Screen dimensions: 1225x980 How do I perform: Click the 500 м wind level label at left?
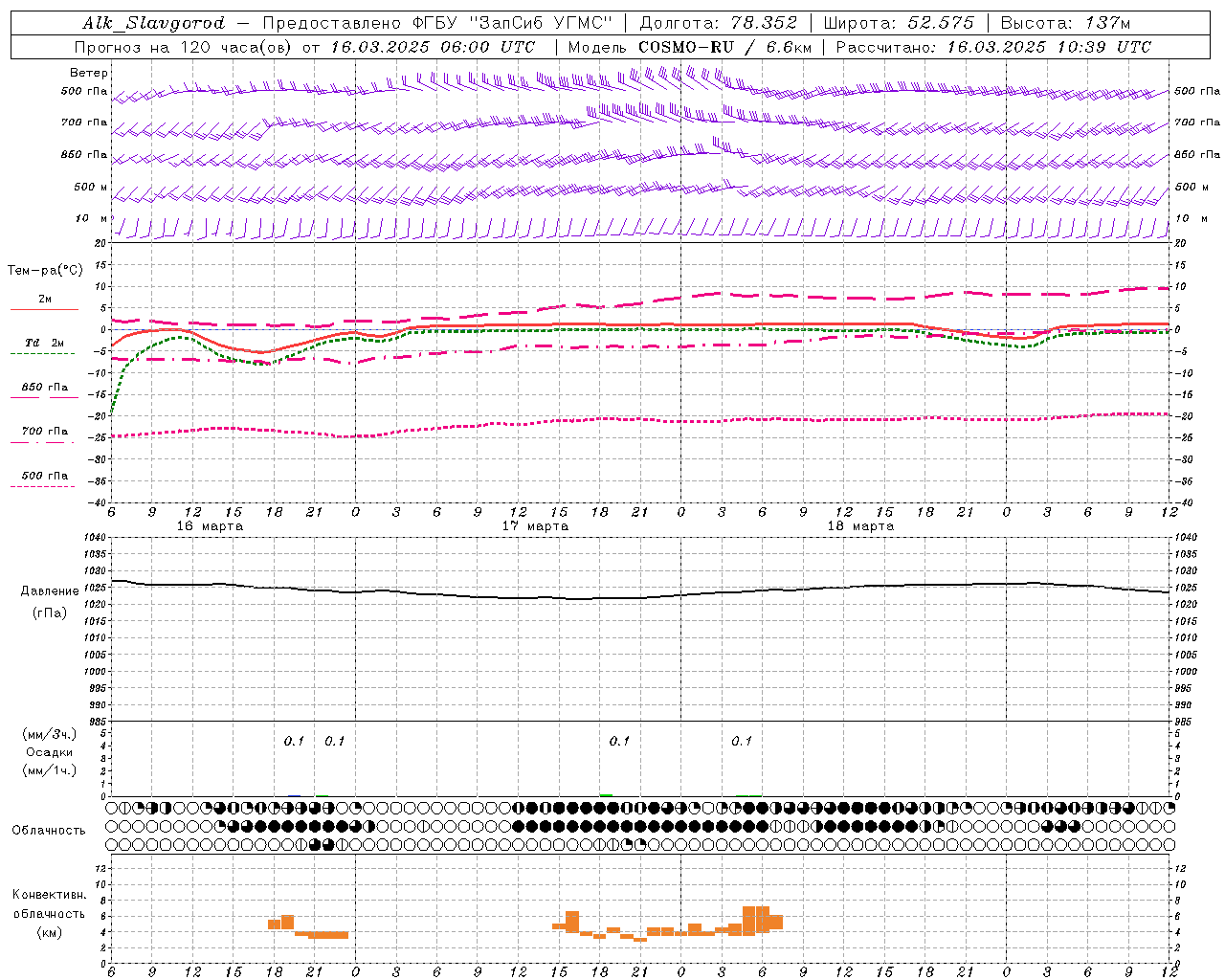click(x=91, y=187)
